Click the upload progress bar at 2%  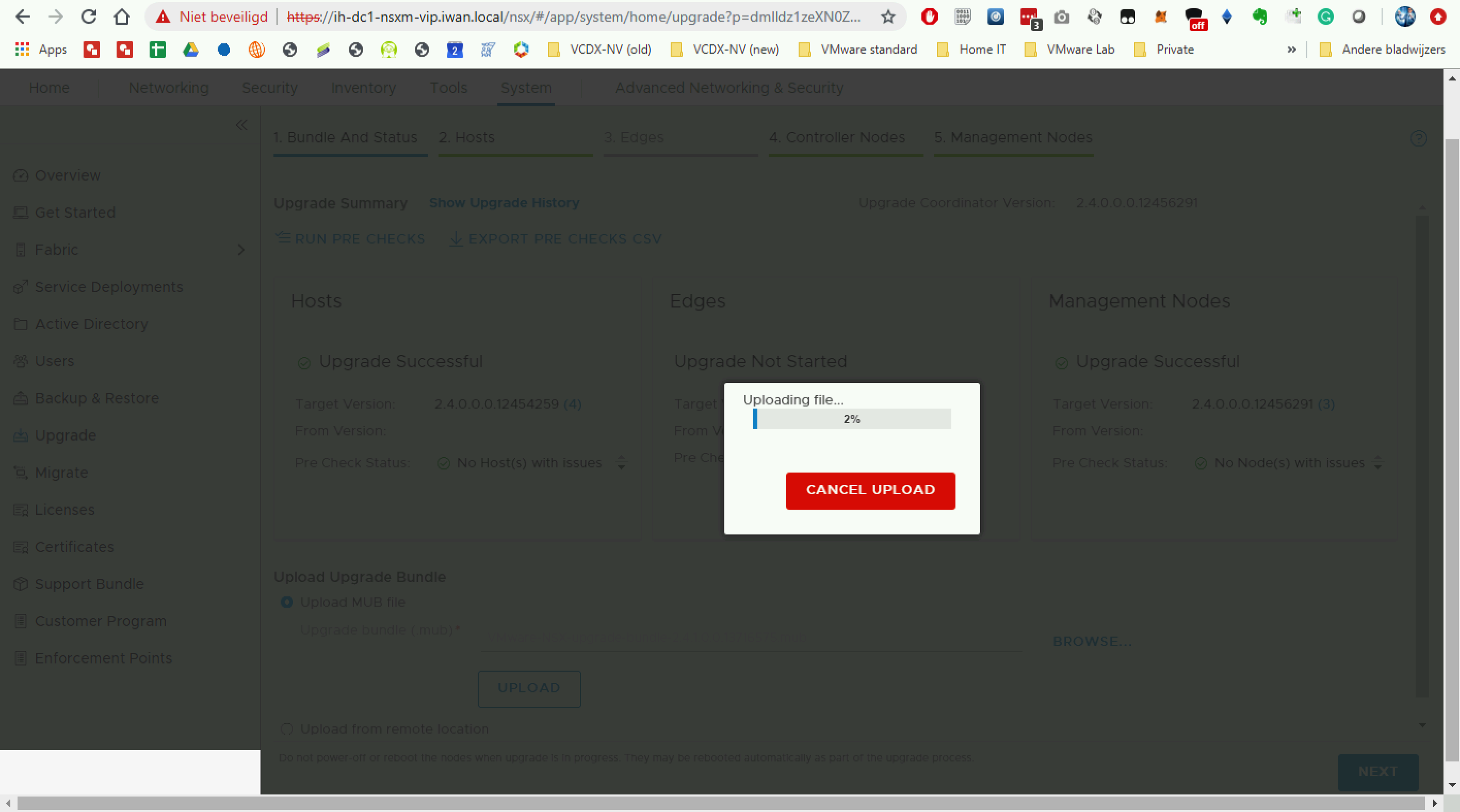coord(851,419)
